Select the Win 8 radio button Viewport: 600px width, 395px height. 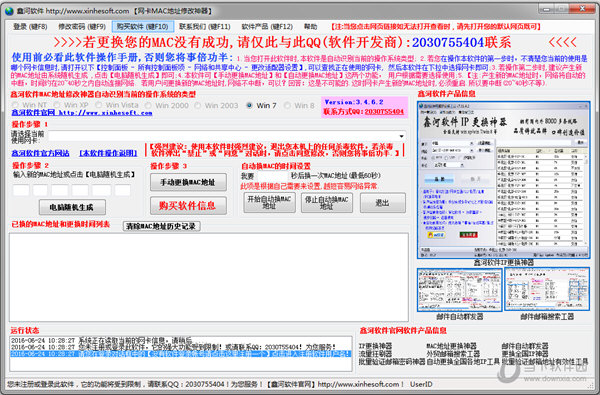point(299,105)
